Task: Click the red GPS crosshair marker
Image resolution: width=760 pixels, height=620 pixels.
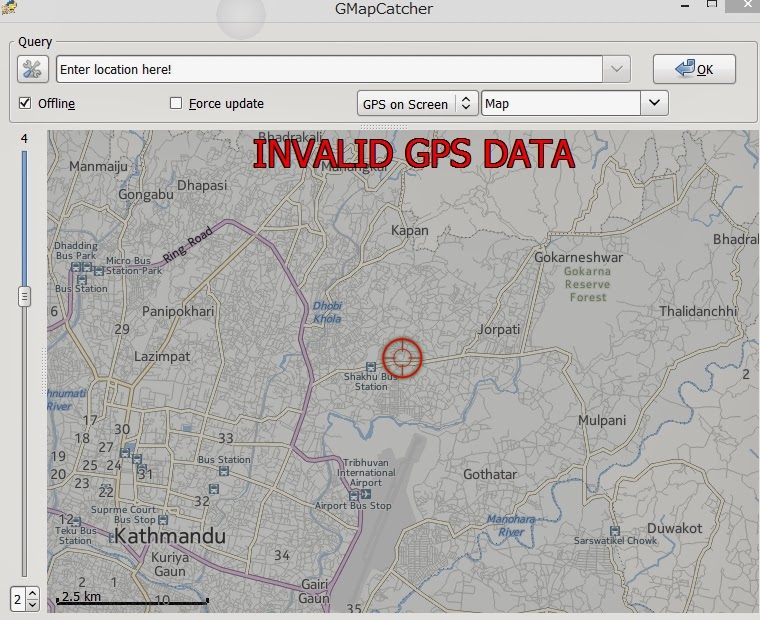Action: tap(402, 358)
